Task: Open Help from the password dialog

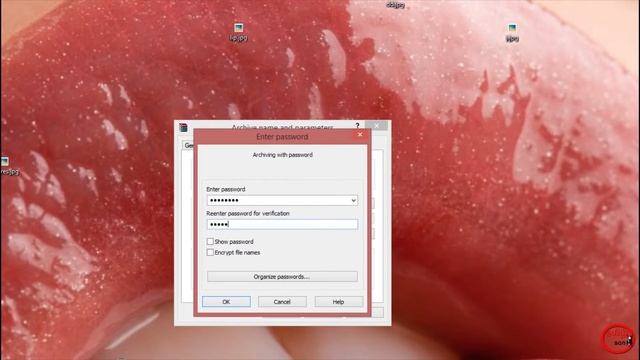Action: 338,302
